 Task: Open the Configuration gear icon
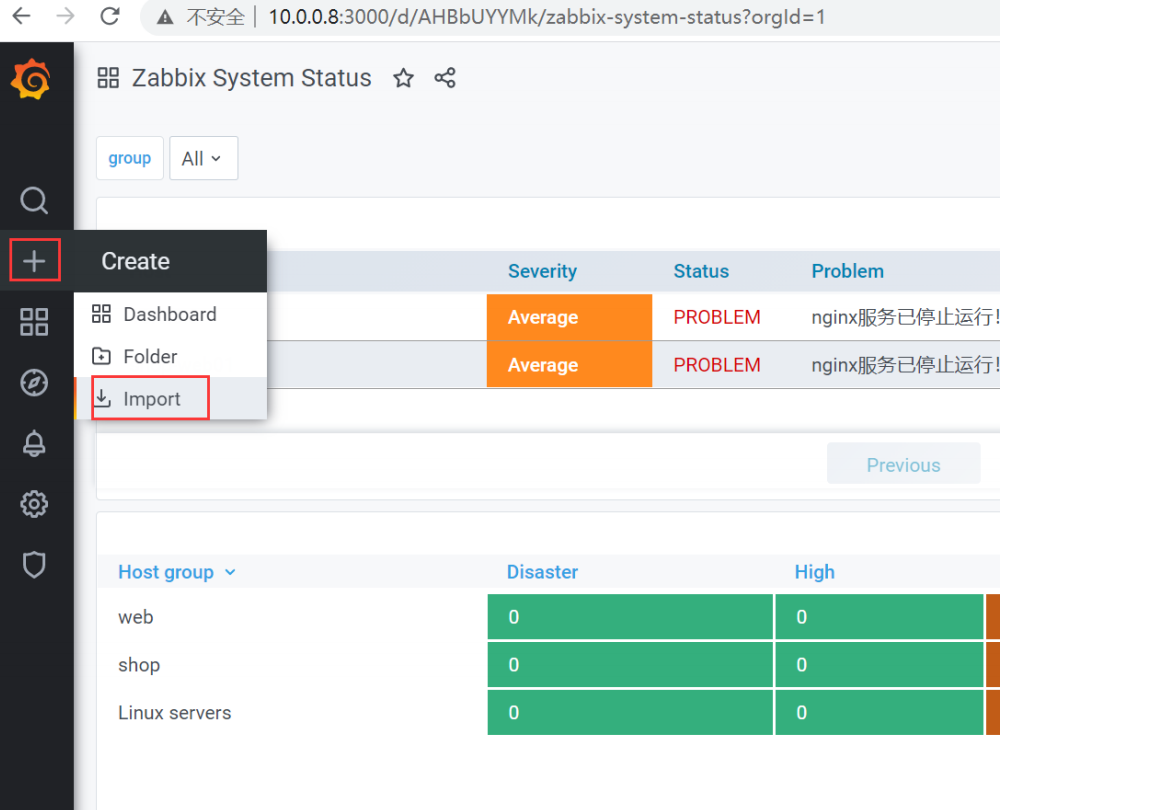coord(33,504)
